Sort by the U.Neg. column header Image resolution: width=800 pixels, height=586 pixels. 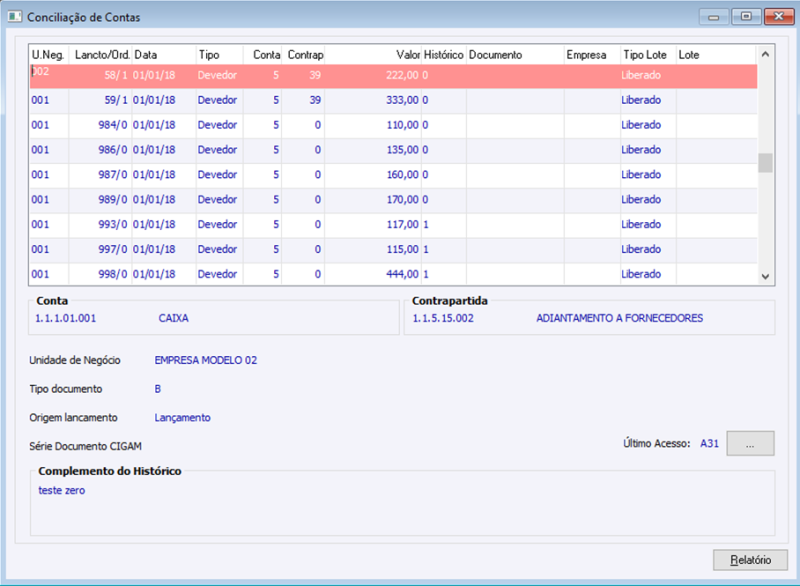(48, 55)
